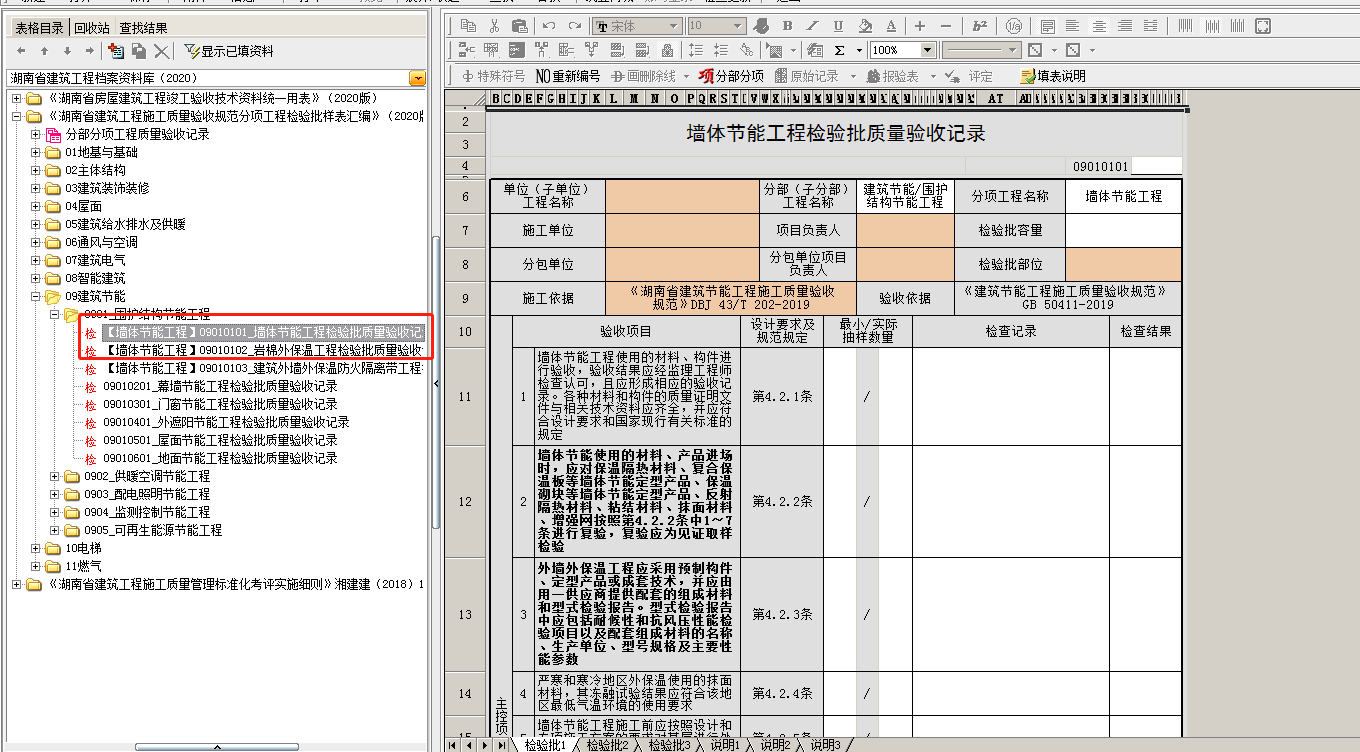
Task: Select 09010201_幕墙节能工程 inspection record
Action: (220, 387)
